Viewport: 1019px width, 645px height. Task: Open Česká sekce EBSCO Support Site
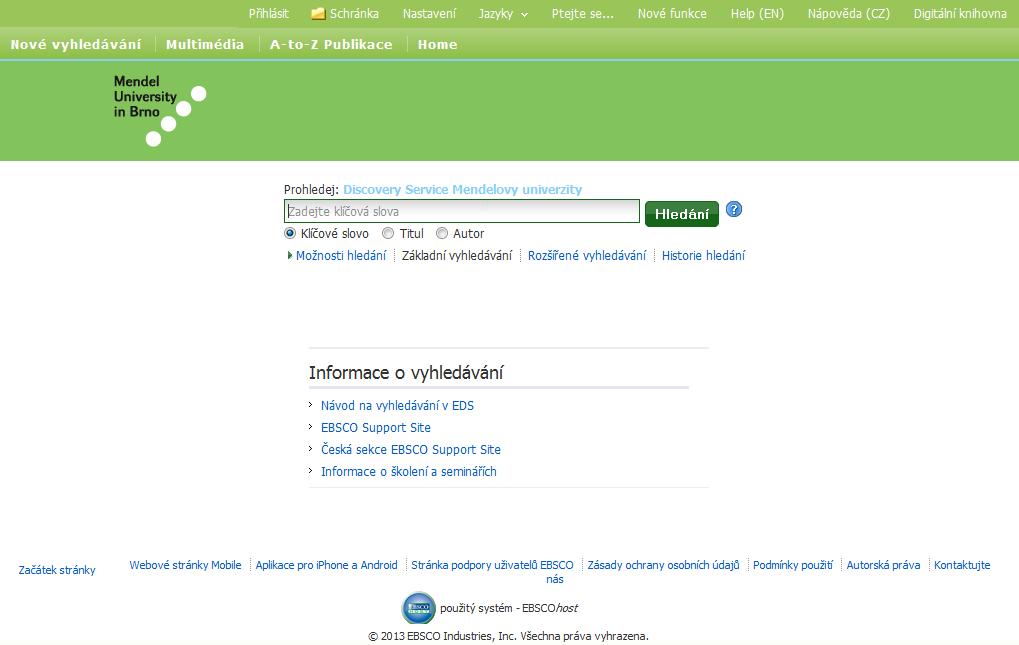click(x=411, y=449)
